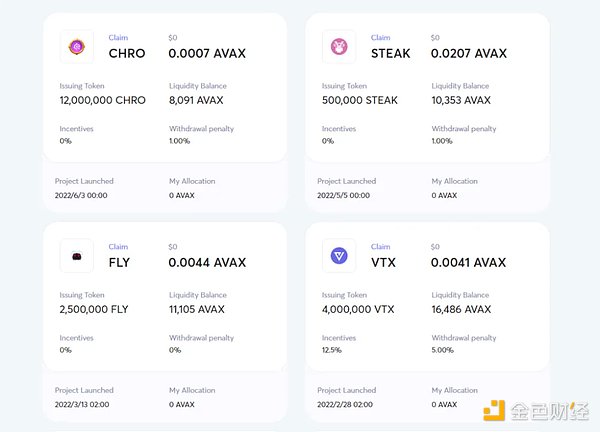Select the STEAK token name
Viewport: 600px width, 432px height.
coord(391,54)
